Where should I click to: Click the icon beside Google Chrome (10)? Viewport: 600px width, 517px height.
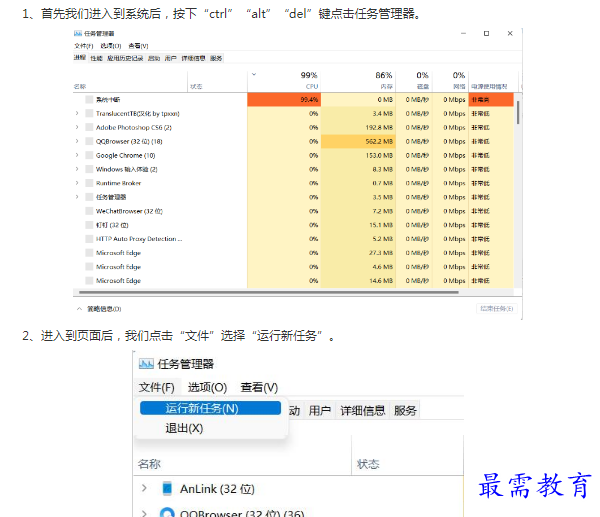[x=89, y=155]
